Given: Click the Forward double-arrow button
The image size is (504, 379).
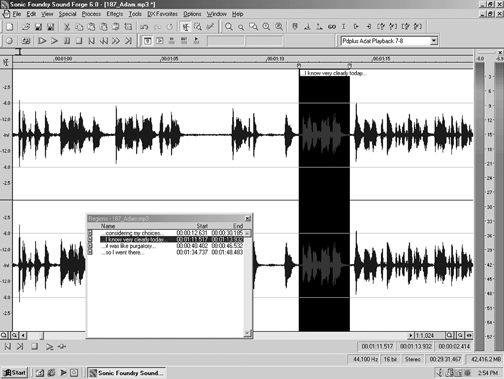Looking at the screenshot, I should [x=116, y=41].
